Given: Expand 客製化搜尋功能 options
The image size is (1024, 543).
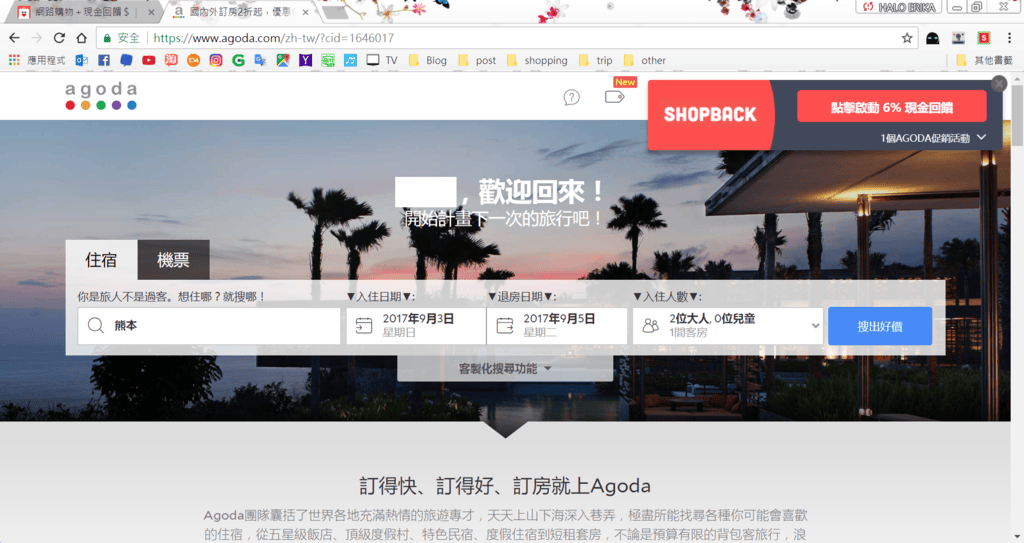Looking at the screenshot, I should point(505,369).
